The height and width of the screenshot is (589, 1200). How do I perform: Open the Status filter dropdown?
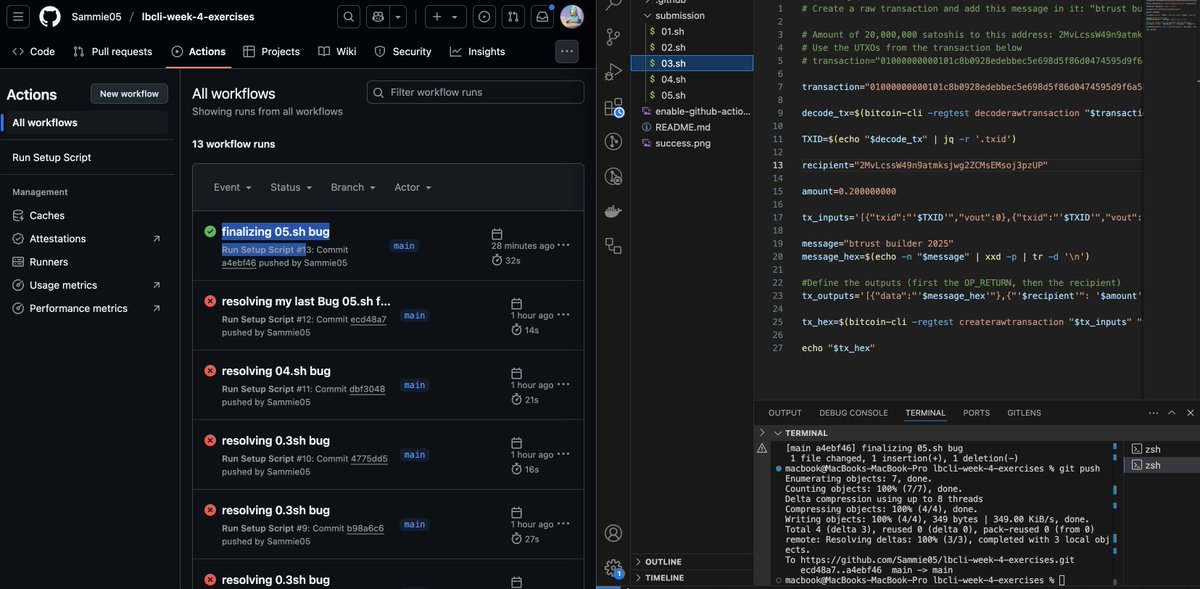pos(290,187)
